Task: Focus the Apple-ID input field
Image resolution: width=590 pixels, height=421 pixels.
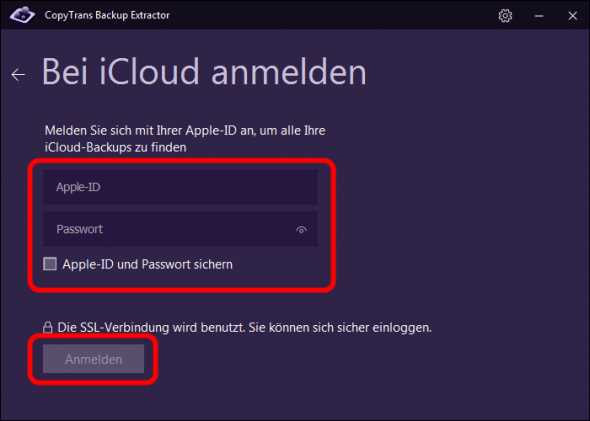Action: point(180,187)
